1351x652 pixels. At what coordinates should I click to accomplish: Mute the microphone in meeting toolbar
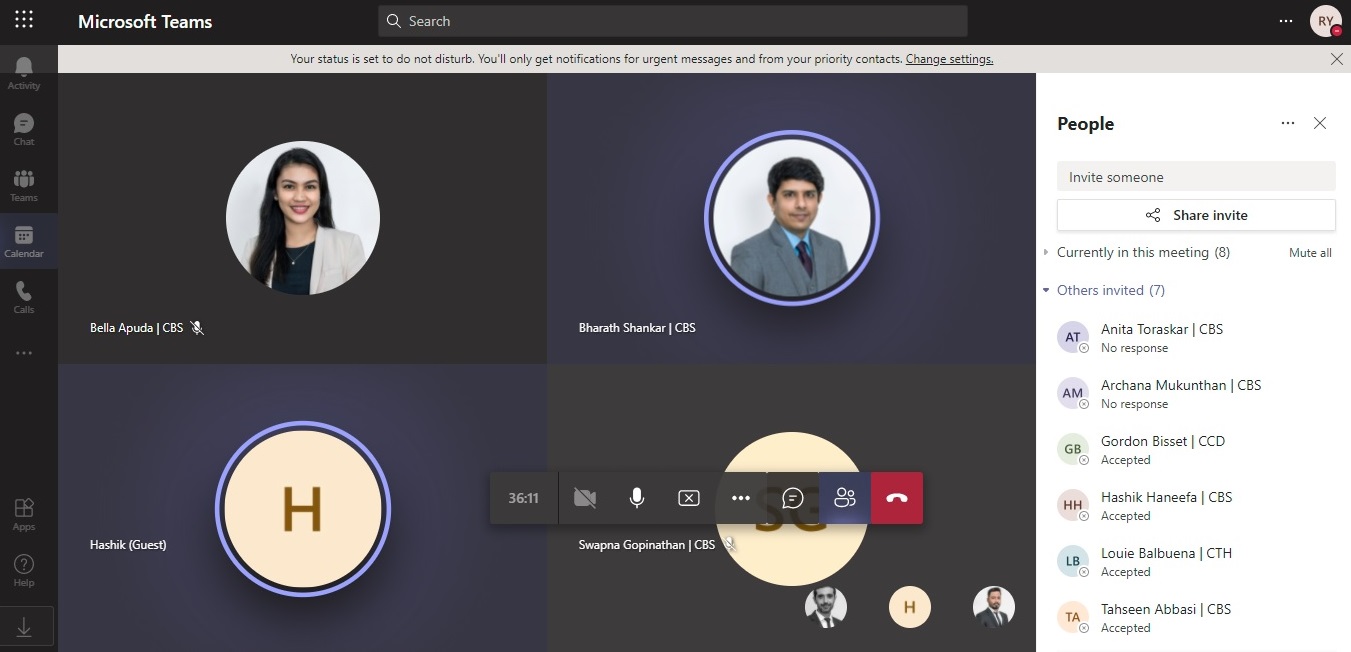coord(637,498)
